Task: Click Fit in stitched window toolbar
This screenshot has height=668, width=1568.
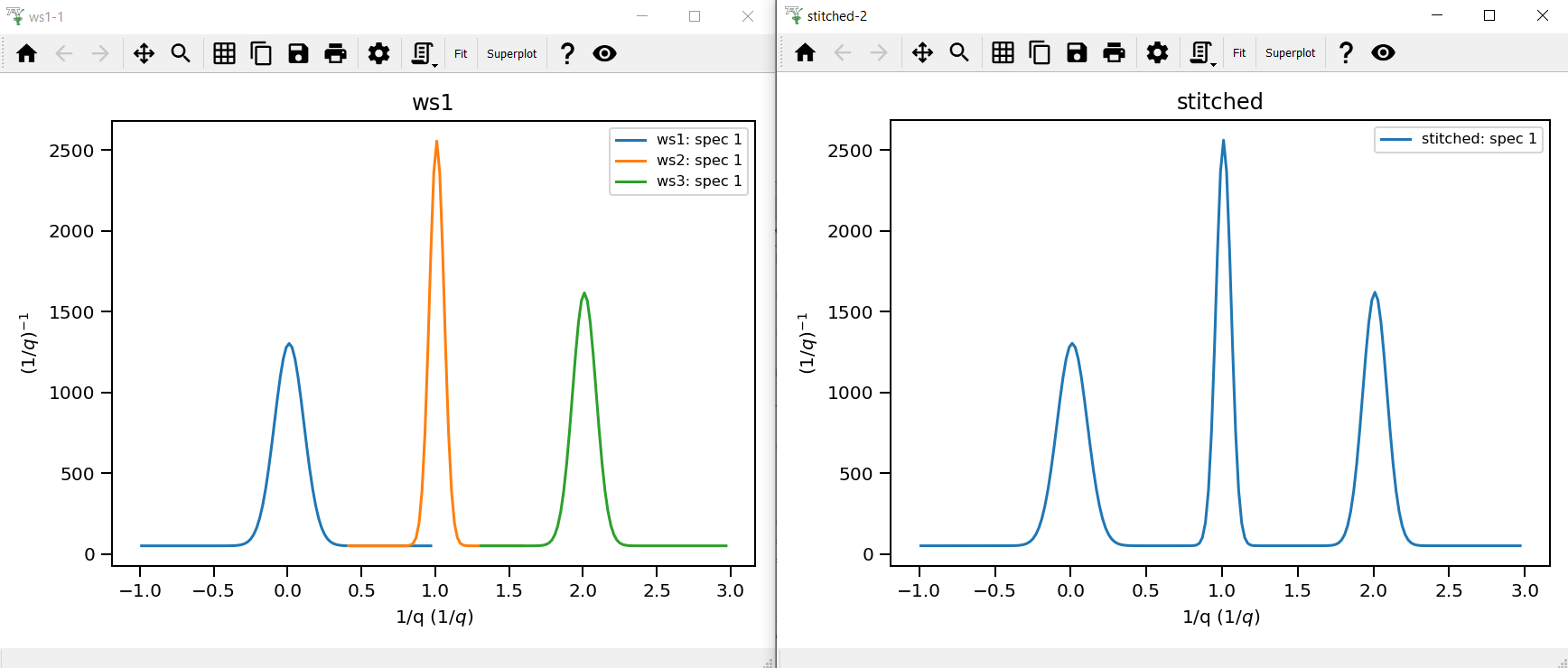Action: tap(1239, 53)
